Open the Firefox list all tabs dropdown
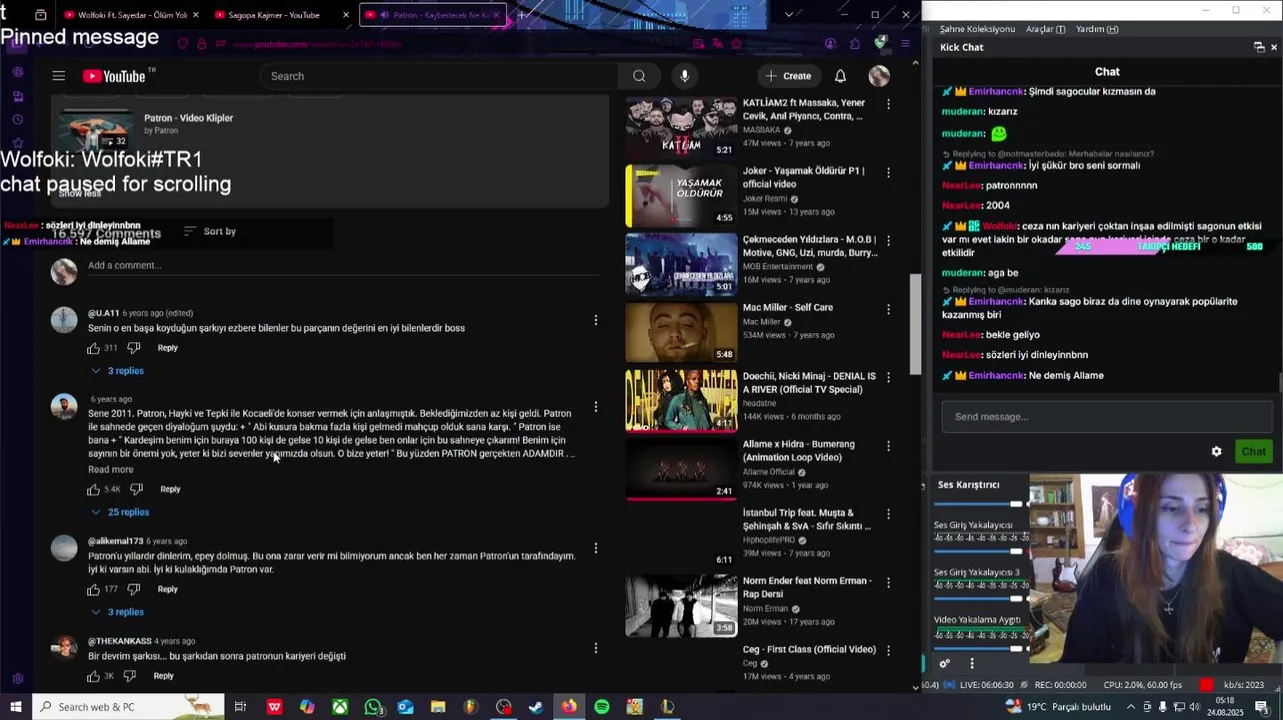Screen dimensions: 1283x720 click(x=789, y=15)
